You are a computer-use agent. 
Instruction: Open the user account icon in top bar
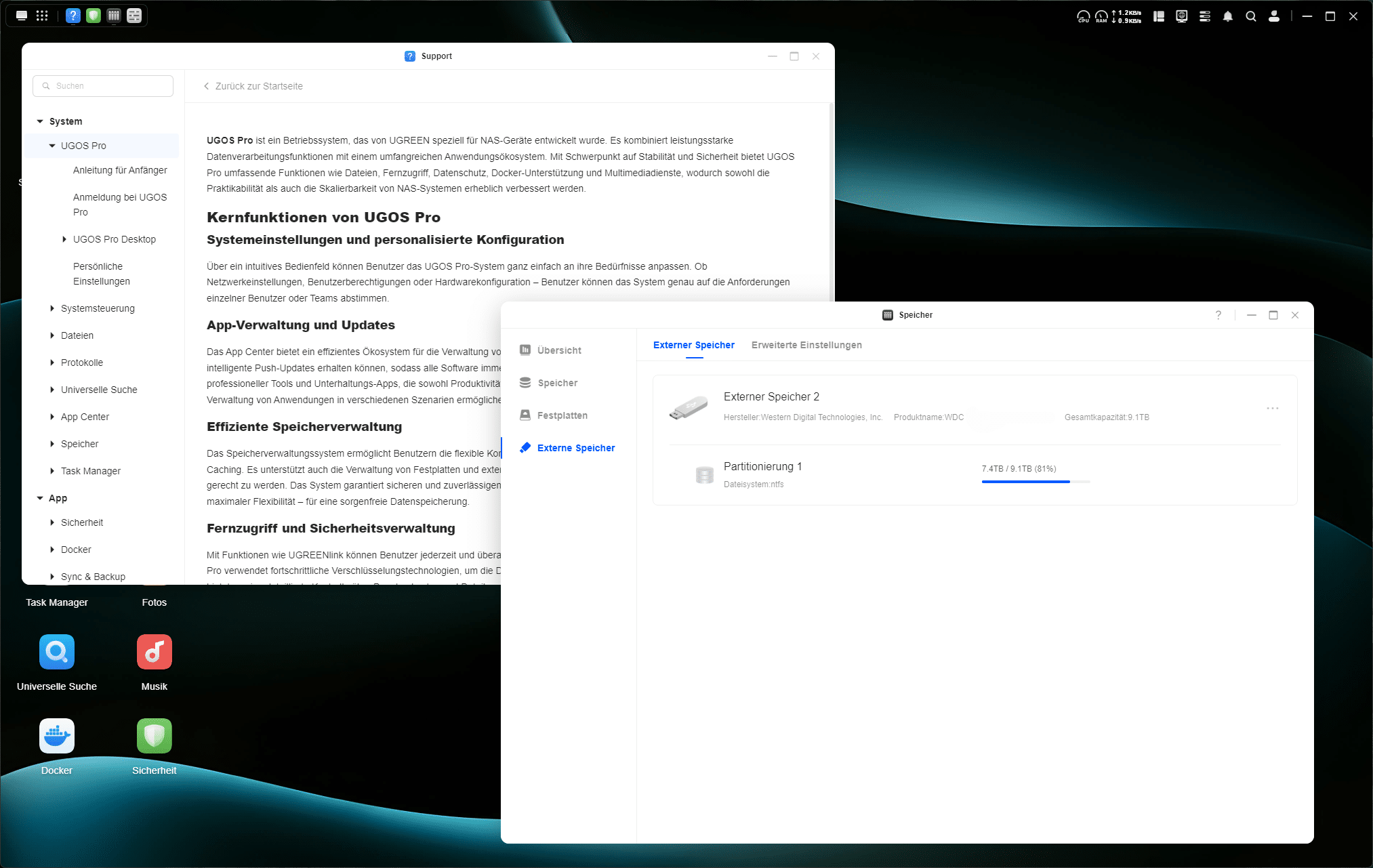tap(1273, 16)
